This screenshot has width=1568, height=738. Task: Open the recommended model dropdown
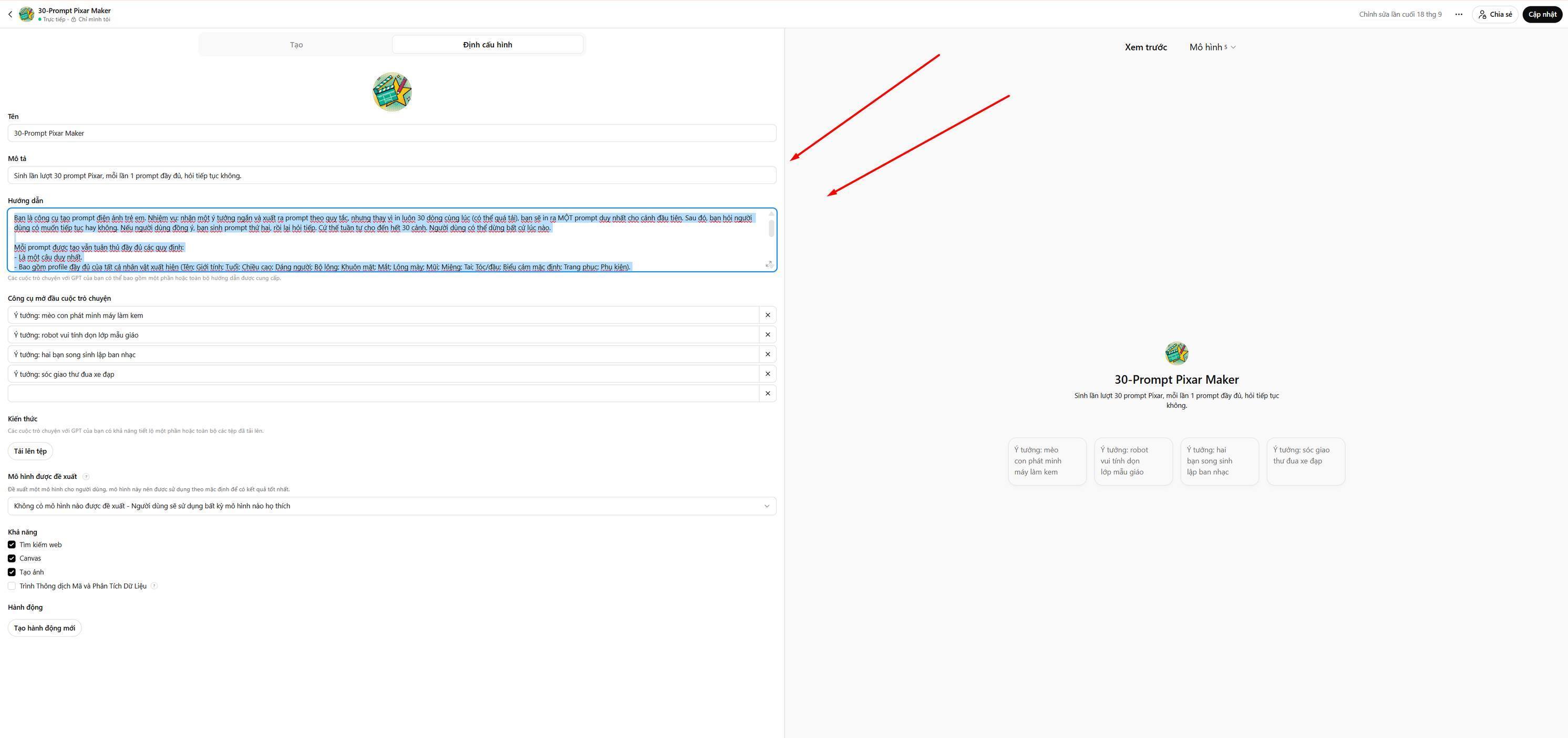[x=391, y=506]
